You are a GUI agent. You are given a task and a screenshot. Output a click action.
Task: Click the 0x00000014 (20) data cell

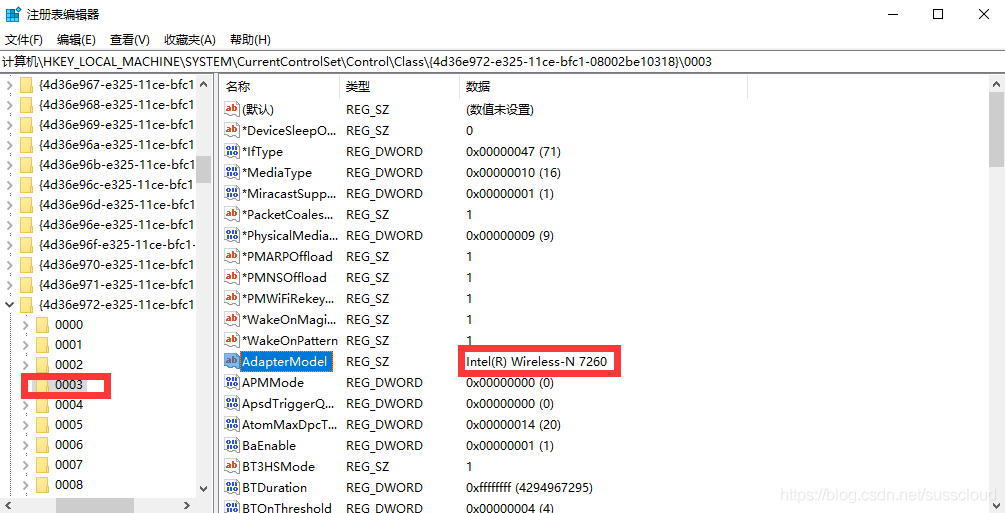[x=513, y=425]
